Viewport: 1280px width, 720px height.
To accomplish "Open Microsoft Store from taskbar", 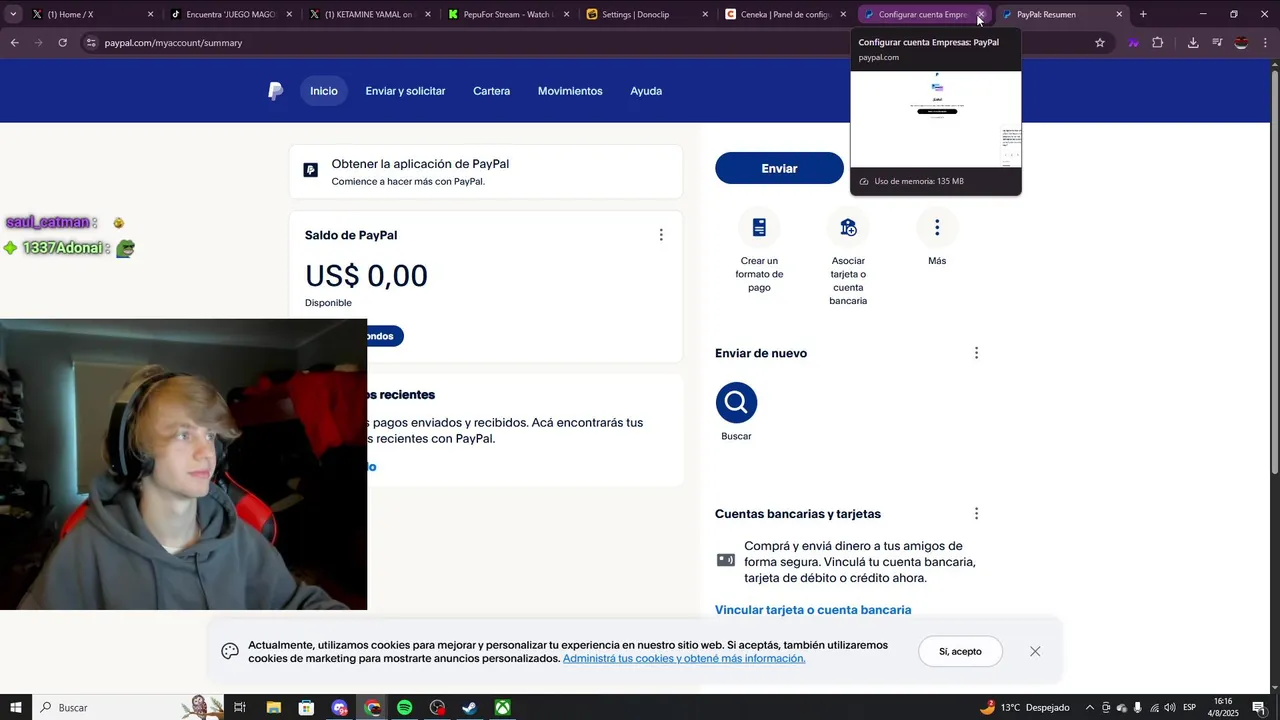I will [x=306, y=707].
